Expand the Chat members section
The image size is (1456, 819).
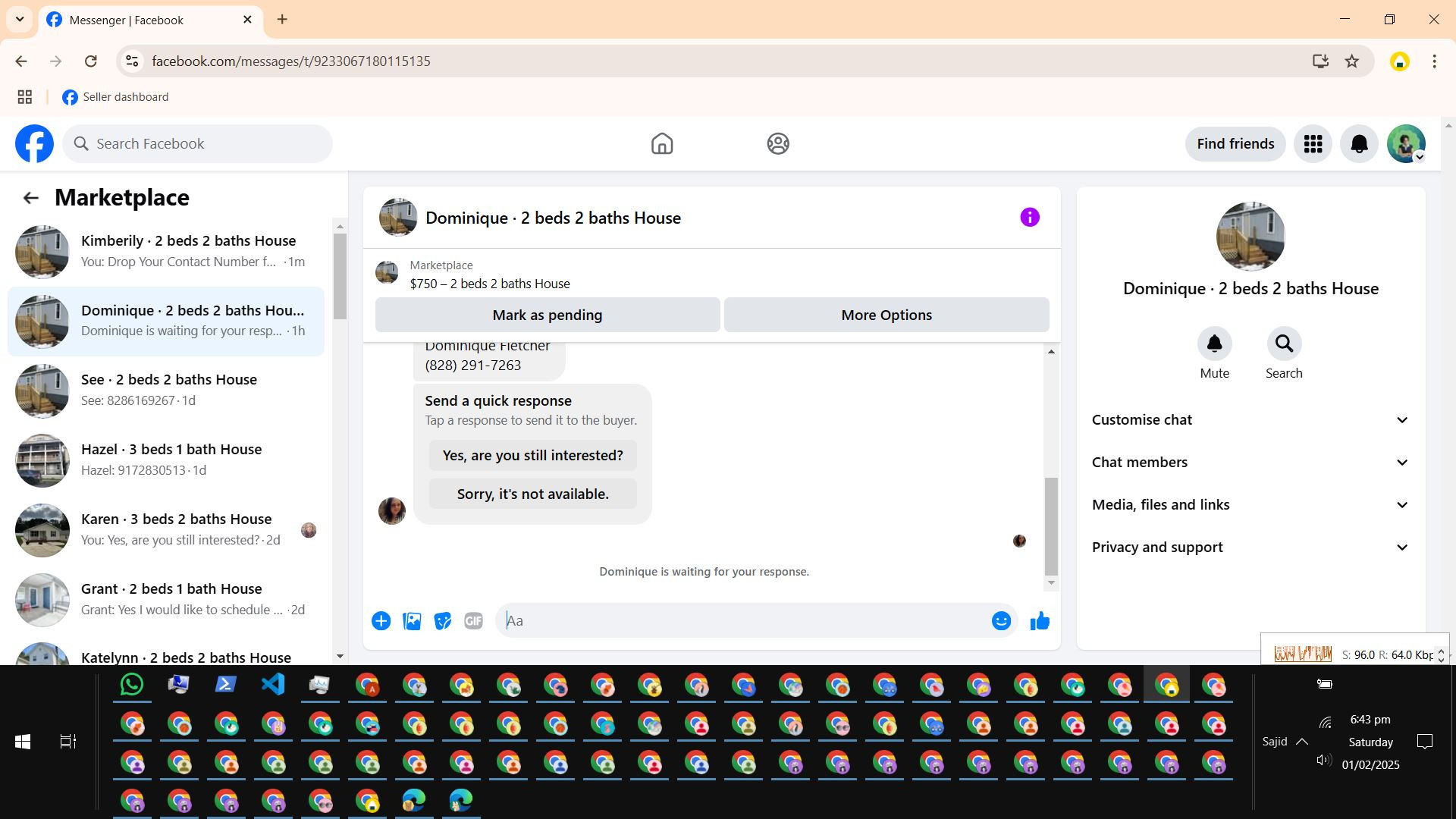pyautogui.click(x=1250, y=463)
